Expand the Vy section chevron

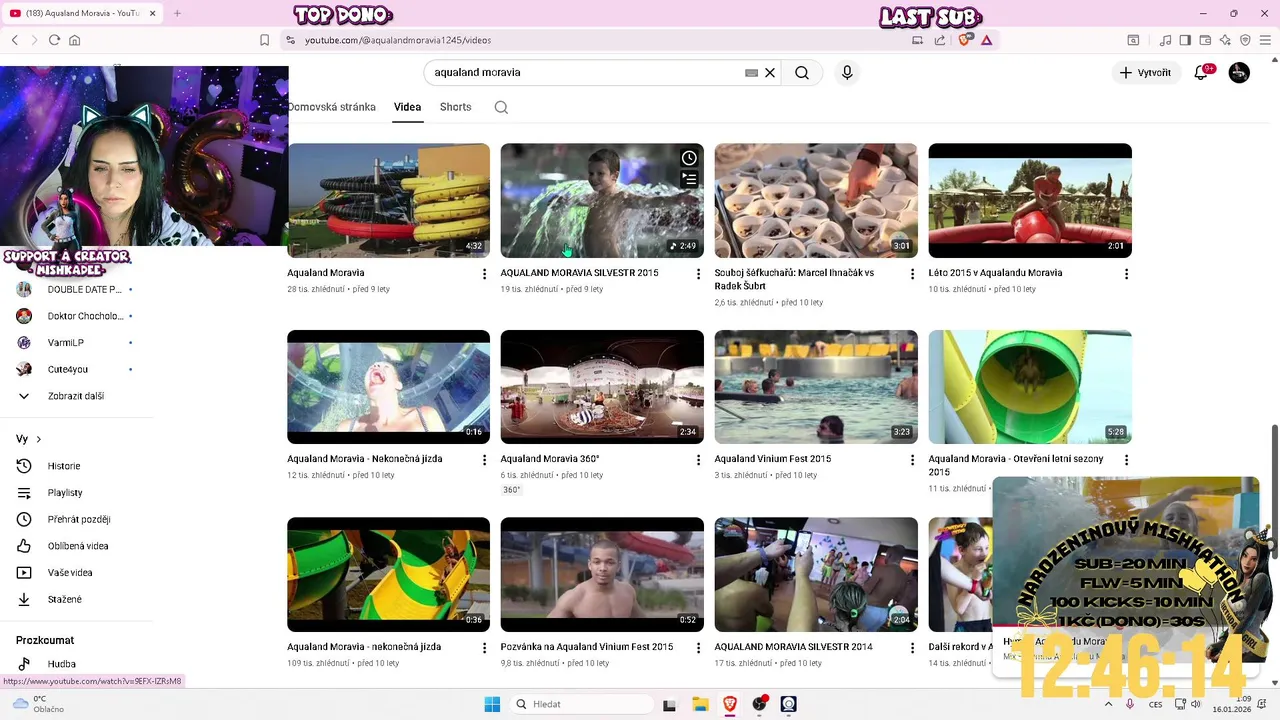point(39,439)
